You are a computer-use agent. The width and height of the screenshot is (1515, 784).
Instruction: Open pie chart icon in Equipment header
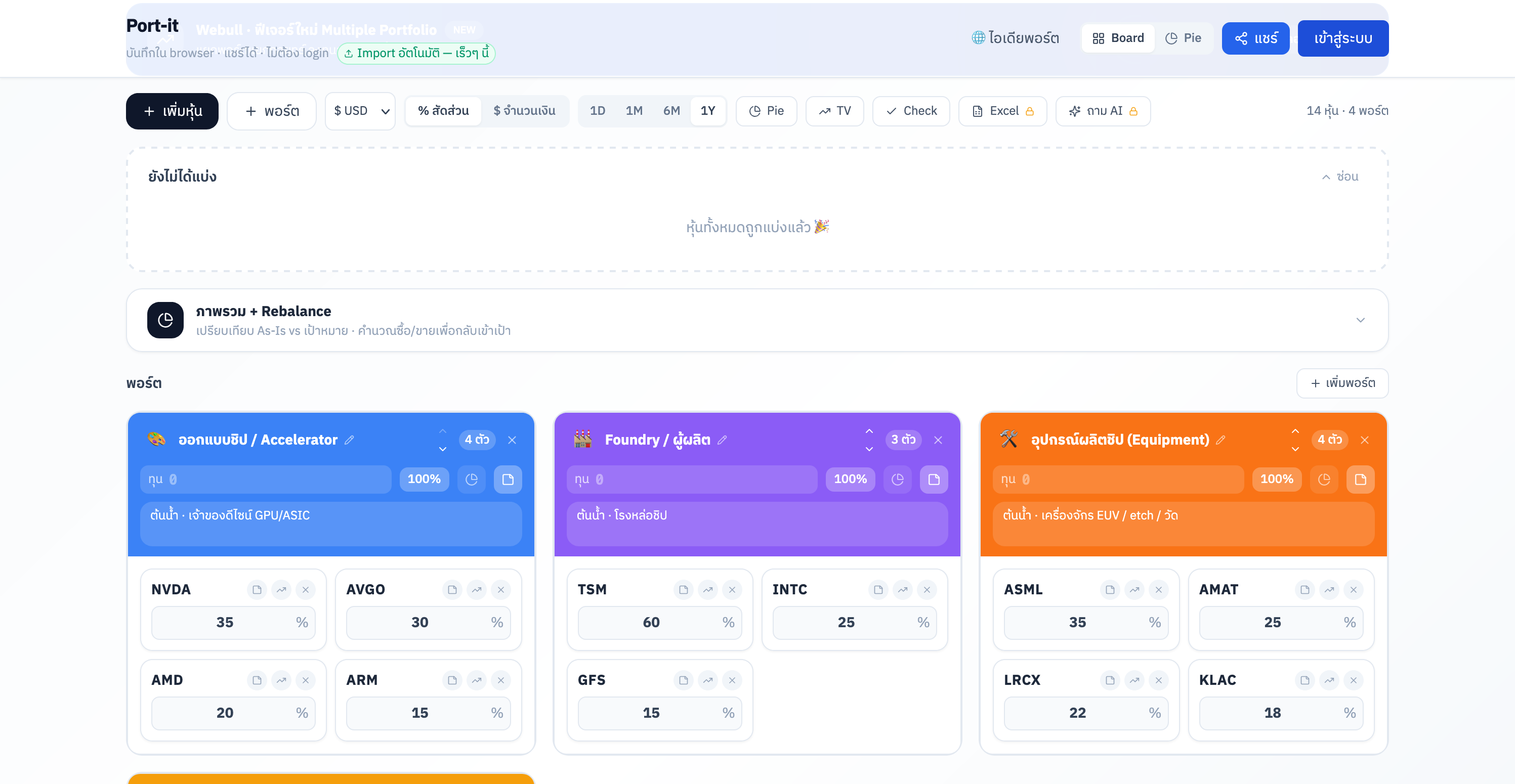pyautogui.click(x=1324, y=480)
